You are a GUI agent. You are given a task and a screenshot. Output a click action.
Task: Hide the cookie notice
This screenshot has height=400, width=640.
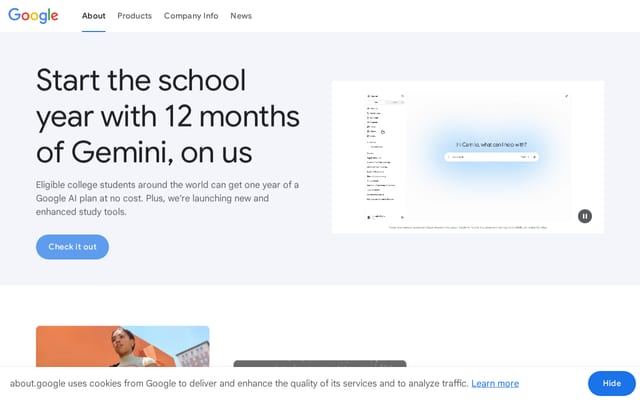611,383
